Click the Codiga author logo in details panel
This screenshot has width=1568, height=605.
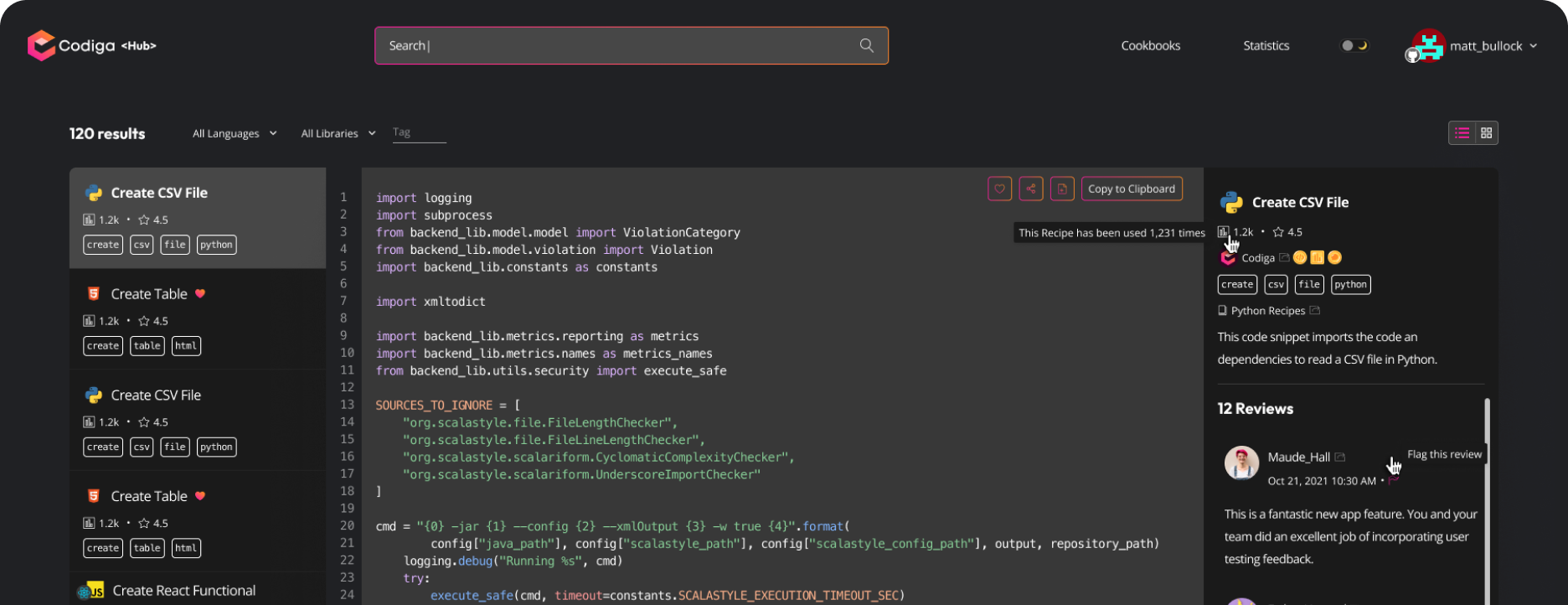point(1228,258)
